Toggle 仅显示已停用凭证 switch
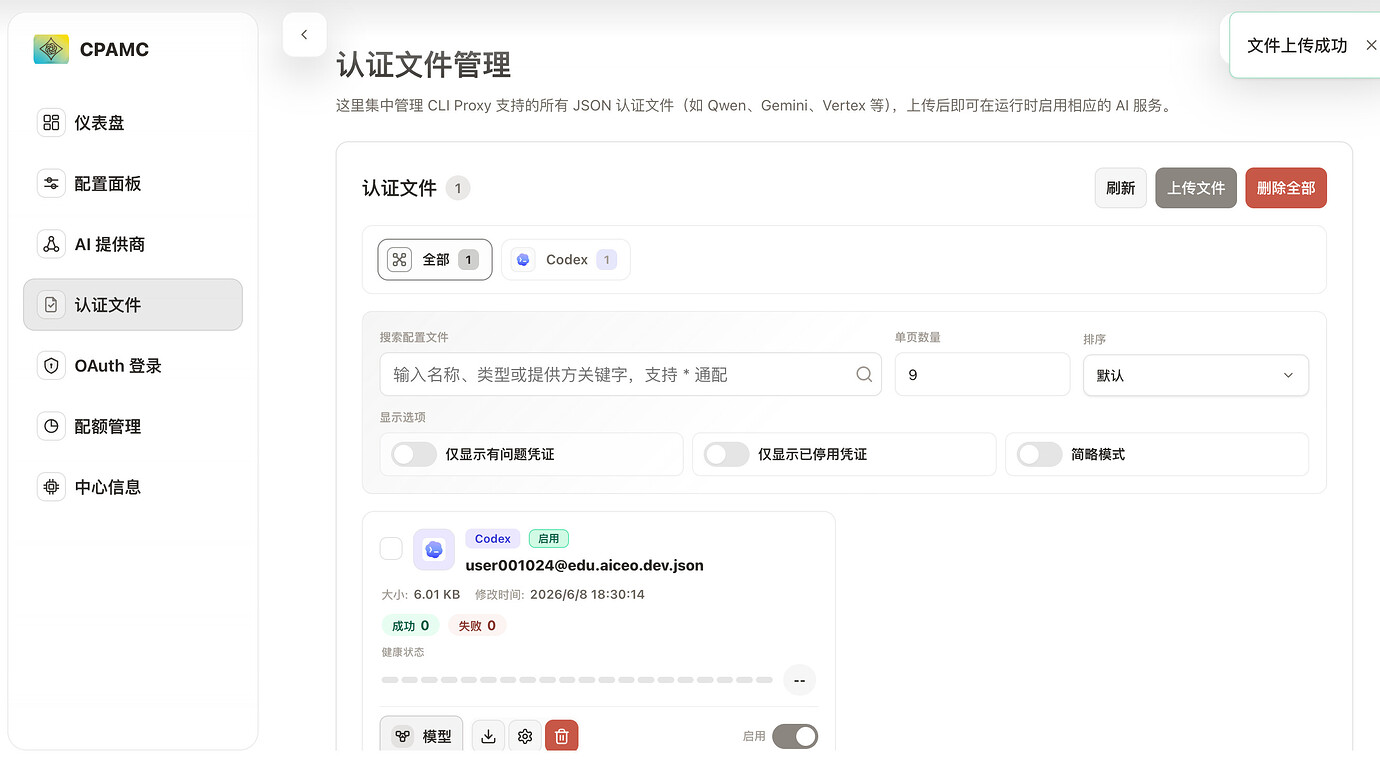 (x=727, y=454)
